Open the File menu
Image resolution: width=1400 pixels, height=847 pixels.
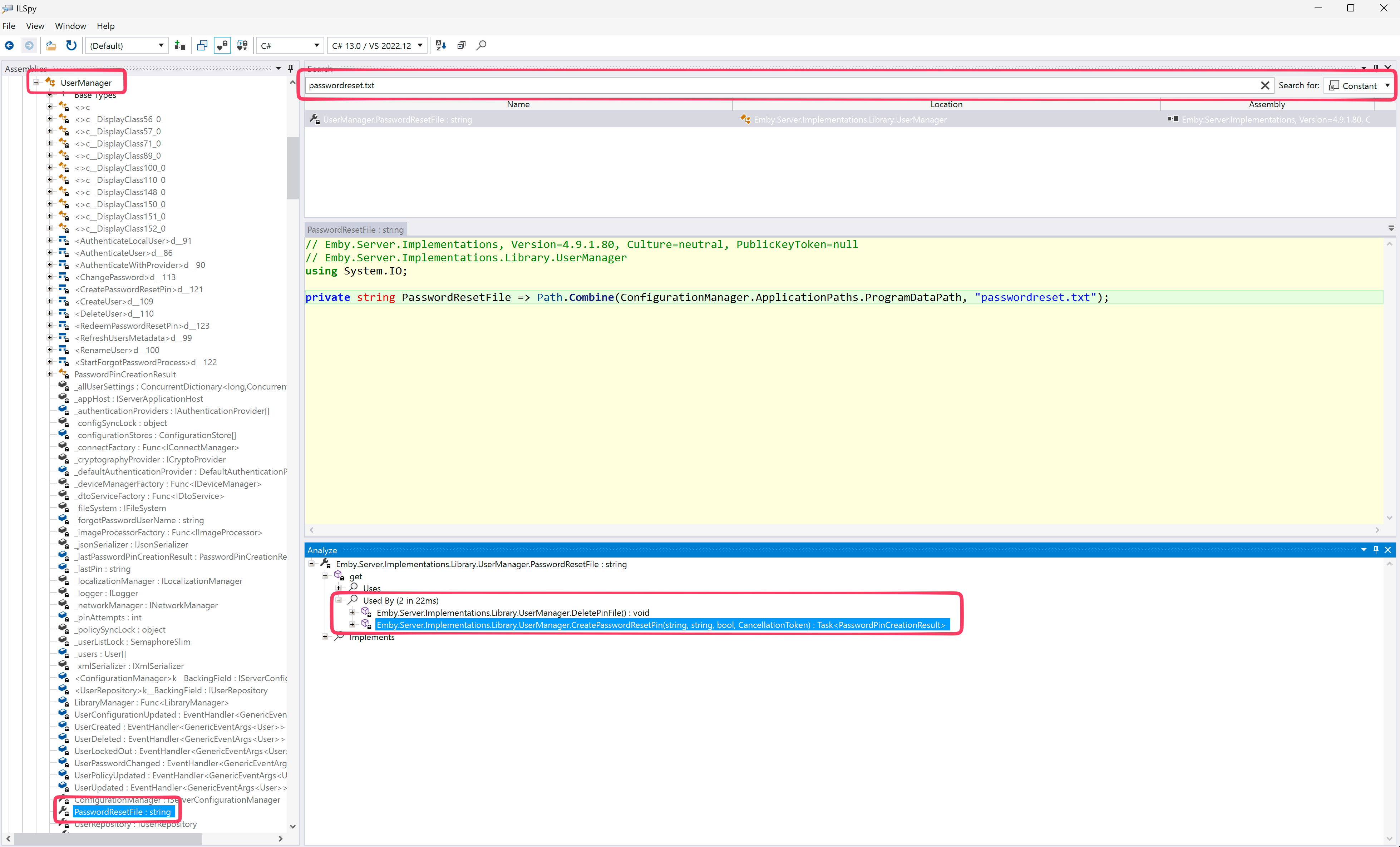pos(9,26)
